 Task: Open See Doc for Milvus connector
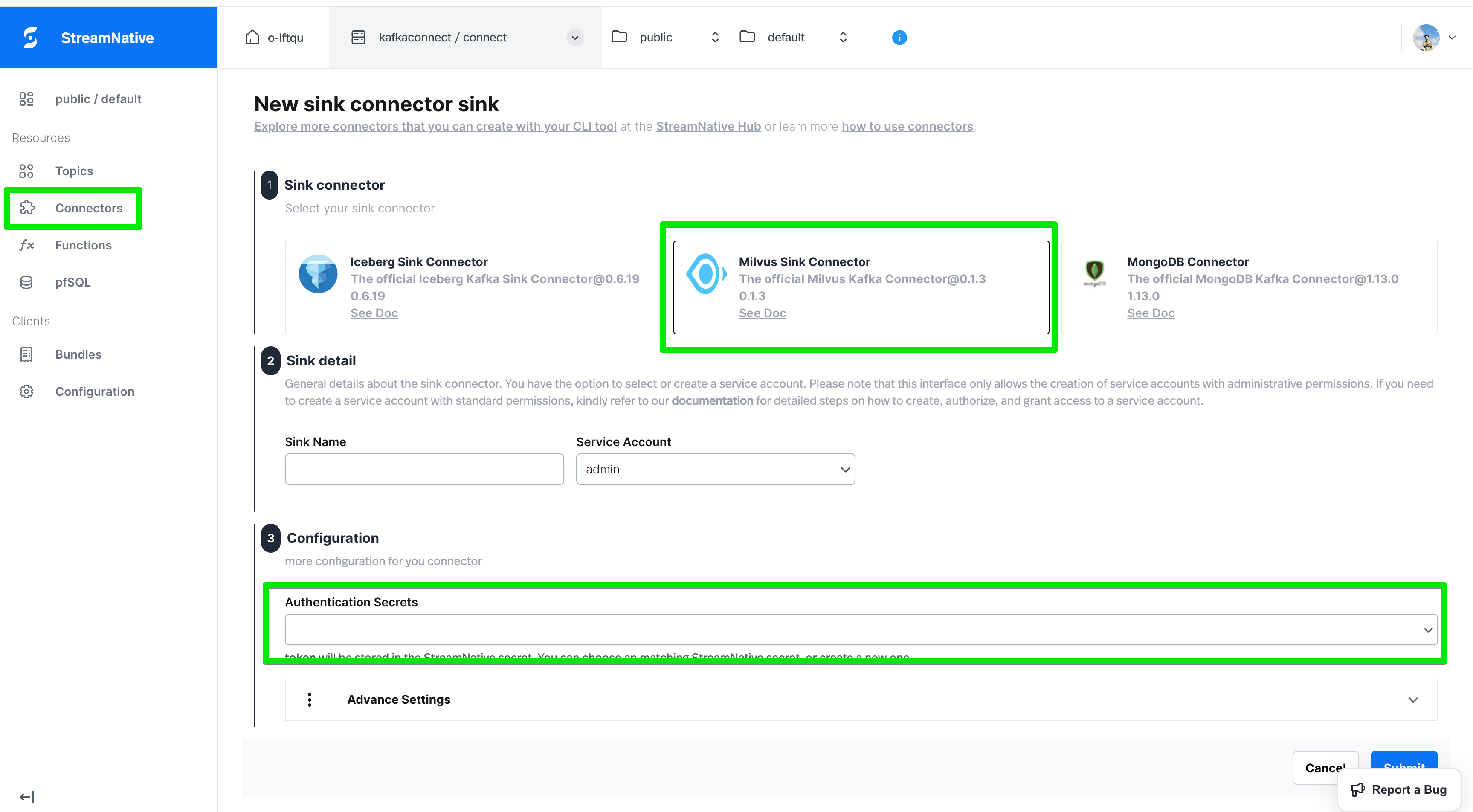pyautogui.click(x=762, y=313)
